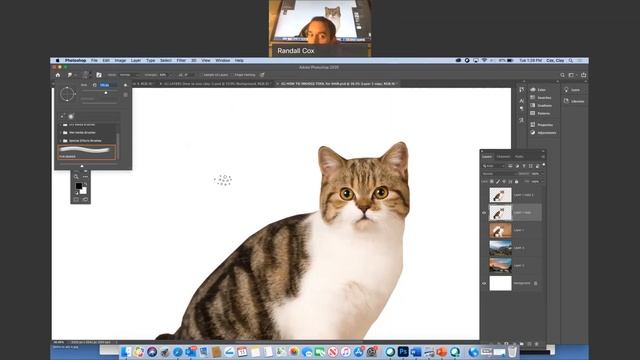Open the Learn panel
The height and width of the screenshot is (360, 640).
coord(572,90)
